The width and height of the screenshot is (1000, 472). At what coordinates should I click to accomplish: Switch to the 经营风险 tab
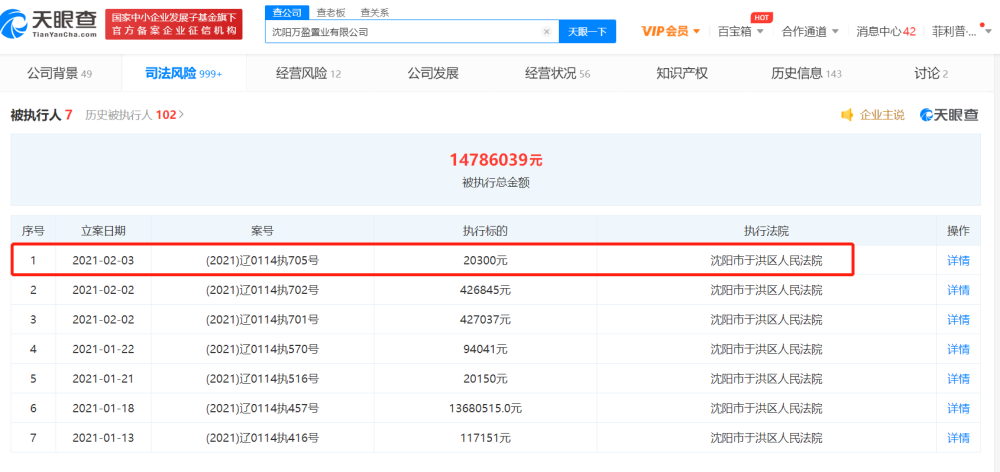coord(309,73)
